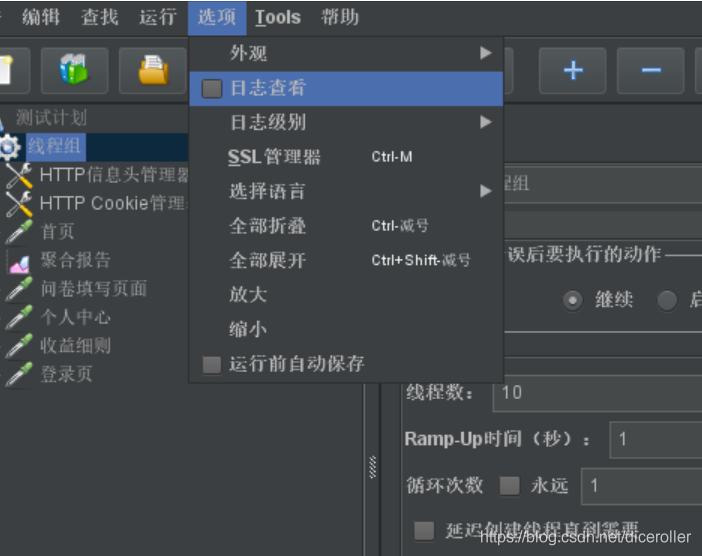Click the Open file toolbar icon
Viewport: 702px width, 556px height.
pyautogui.click(x=153, y=70)
